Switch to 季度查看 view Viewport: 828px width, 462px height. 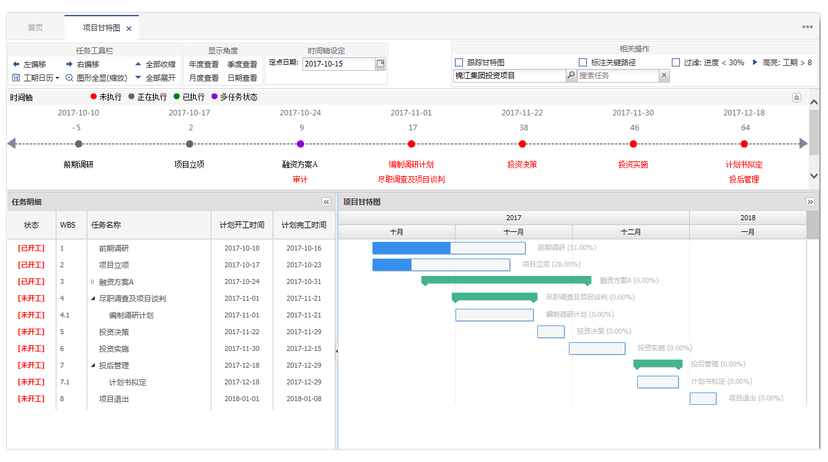pyautogui.click(x=242, y=64)
